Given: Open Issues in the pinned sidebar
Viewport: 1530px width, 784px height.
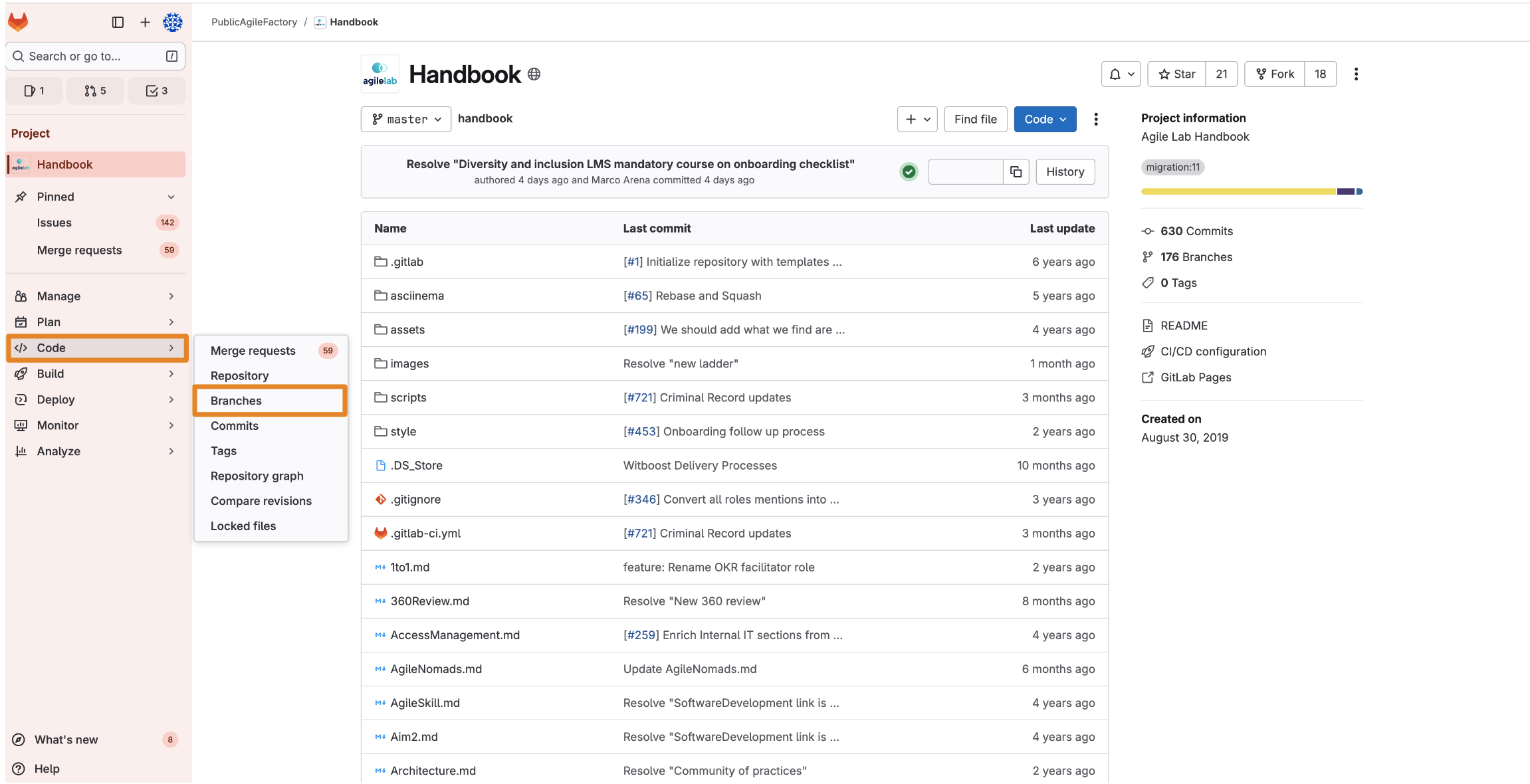Looking at the screenshot, I should (x=96, y=223).
